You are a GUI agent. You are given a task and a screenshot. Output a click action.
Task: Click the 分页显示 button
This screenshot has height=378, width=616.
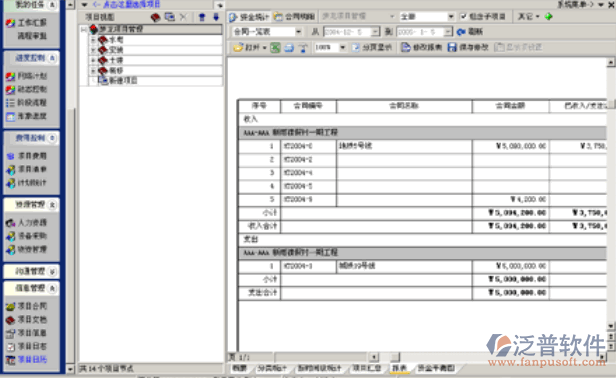(372, 48)
